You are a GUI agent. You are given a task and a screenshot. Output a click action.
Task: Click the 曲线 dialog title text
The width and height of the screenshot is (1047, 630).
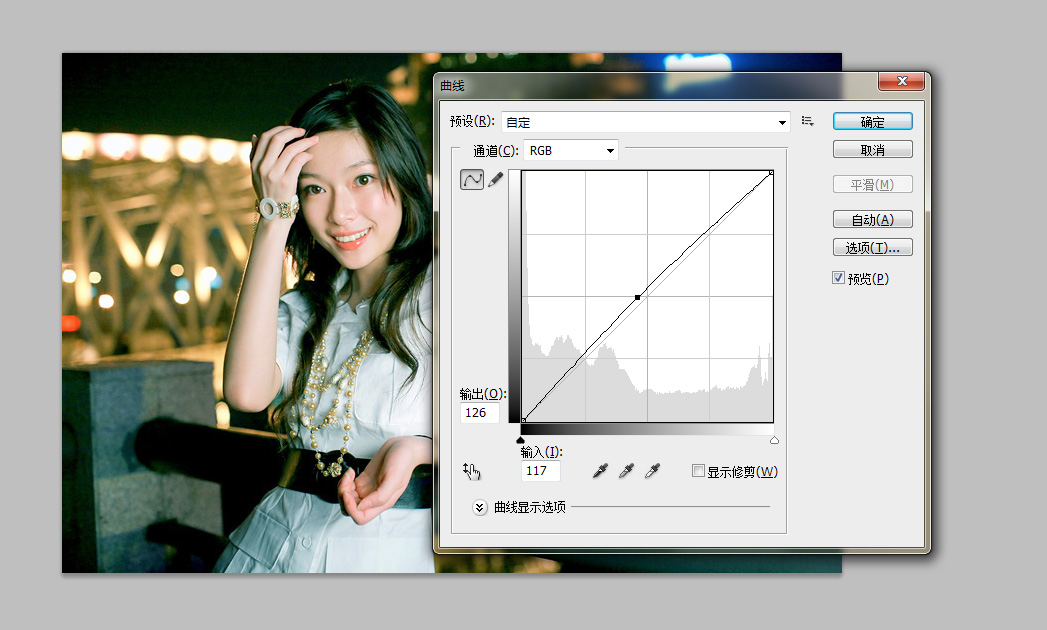pos(452,86)
